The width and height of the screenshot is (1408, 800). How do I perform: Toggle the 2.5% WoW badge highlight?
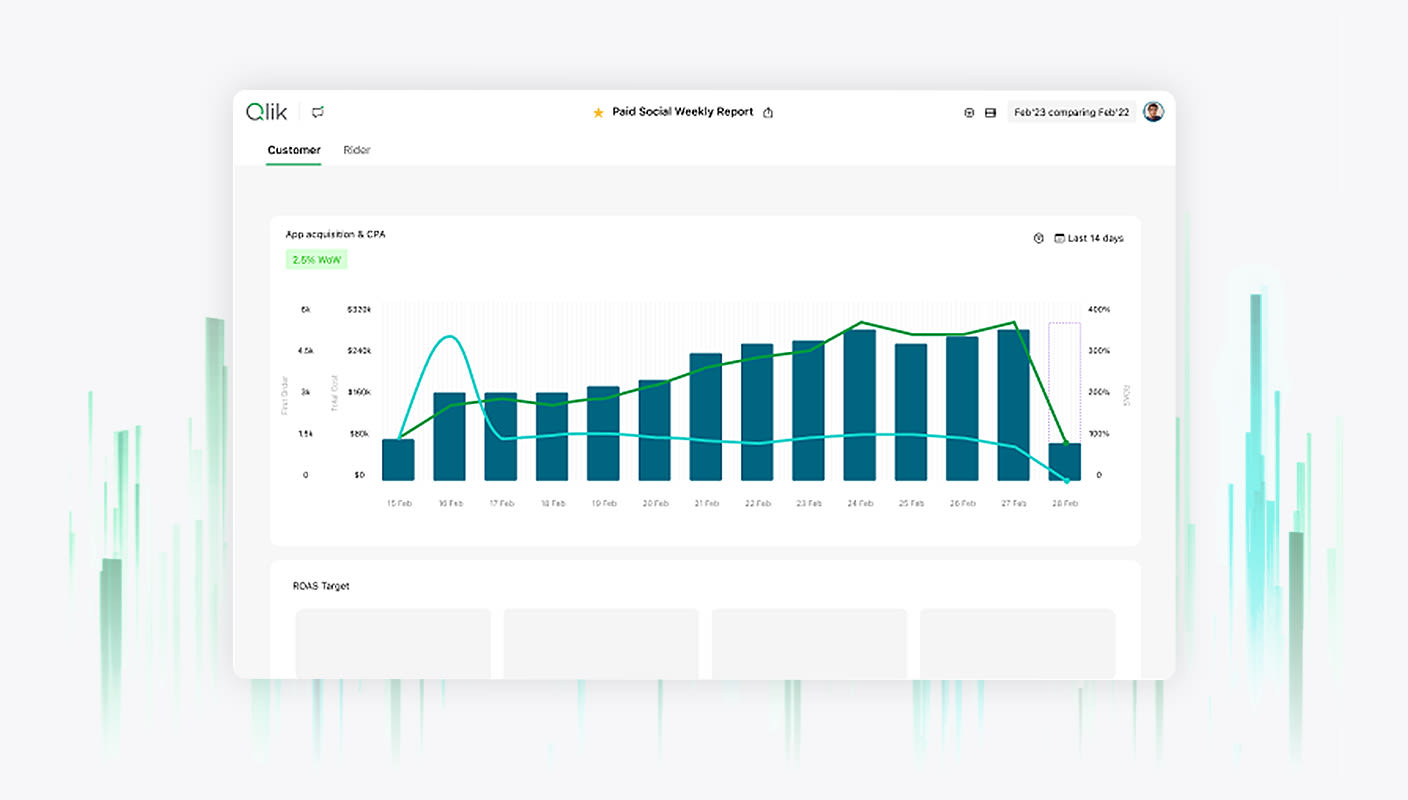pyautogui.click(x=316, y=259)
